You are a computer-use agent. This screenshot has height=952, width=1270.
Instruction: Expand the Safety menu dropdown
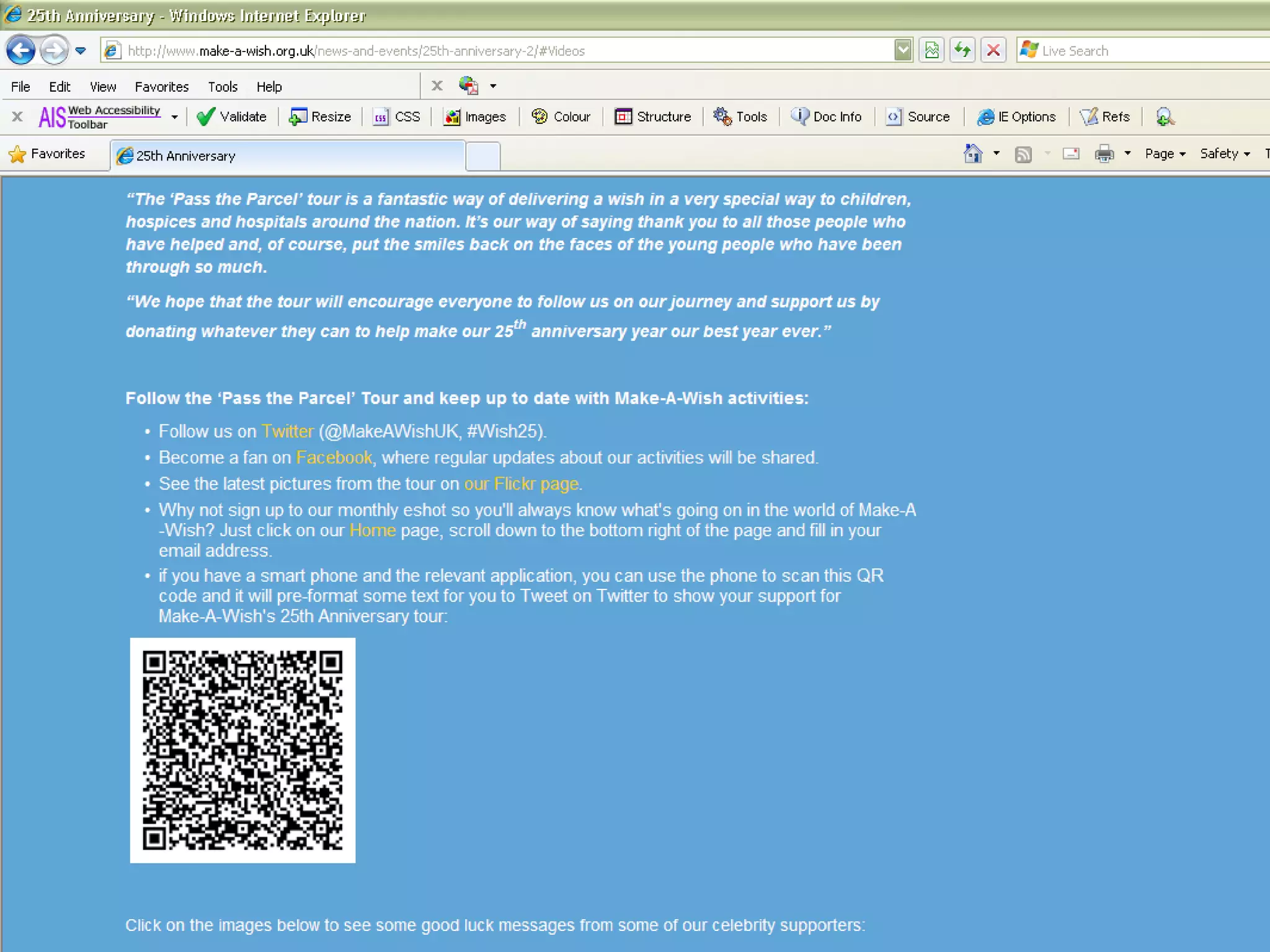click(1224, 154)
